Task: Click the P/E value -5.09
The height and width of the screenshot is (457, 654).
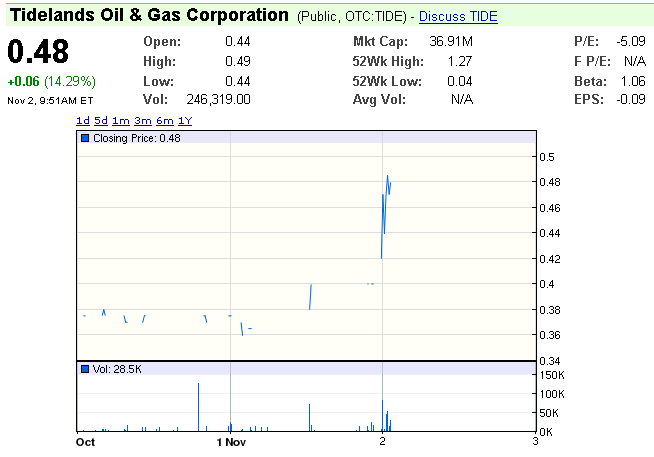Action: (631, 41)
